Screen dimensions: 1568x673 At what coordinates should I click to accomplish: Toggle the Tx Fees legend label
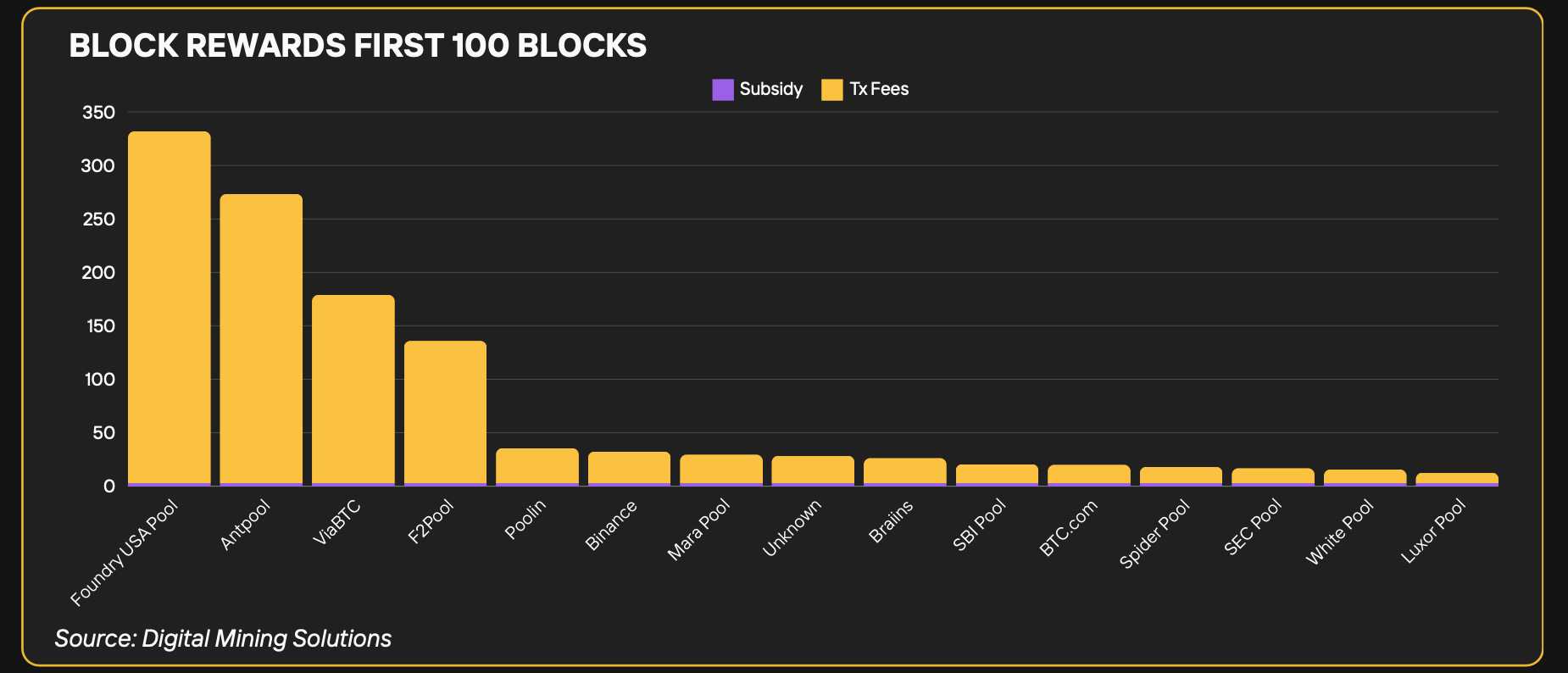(879, 89)
